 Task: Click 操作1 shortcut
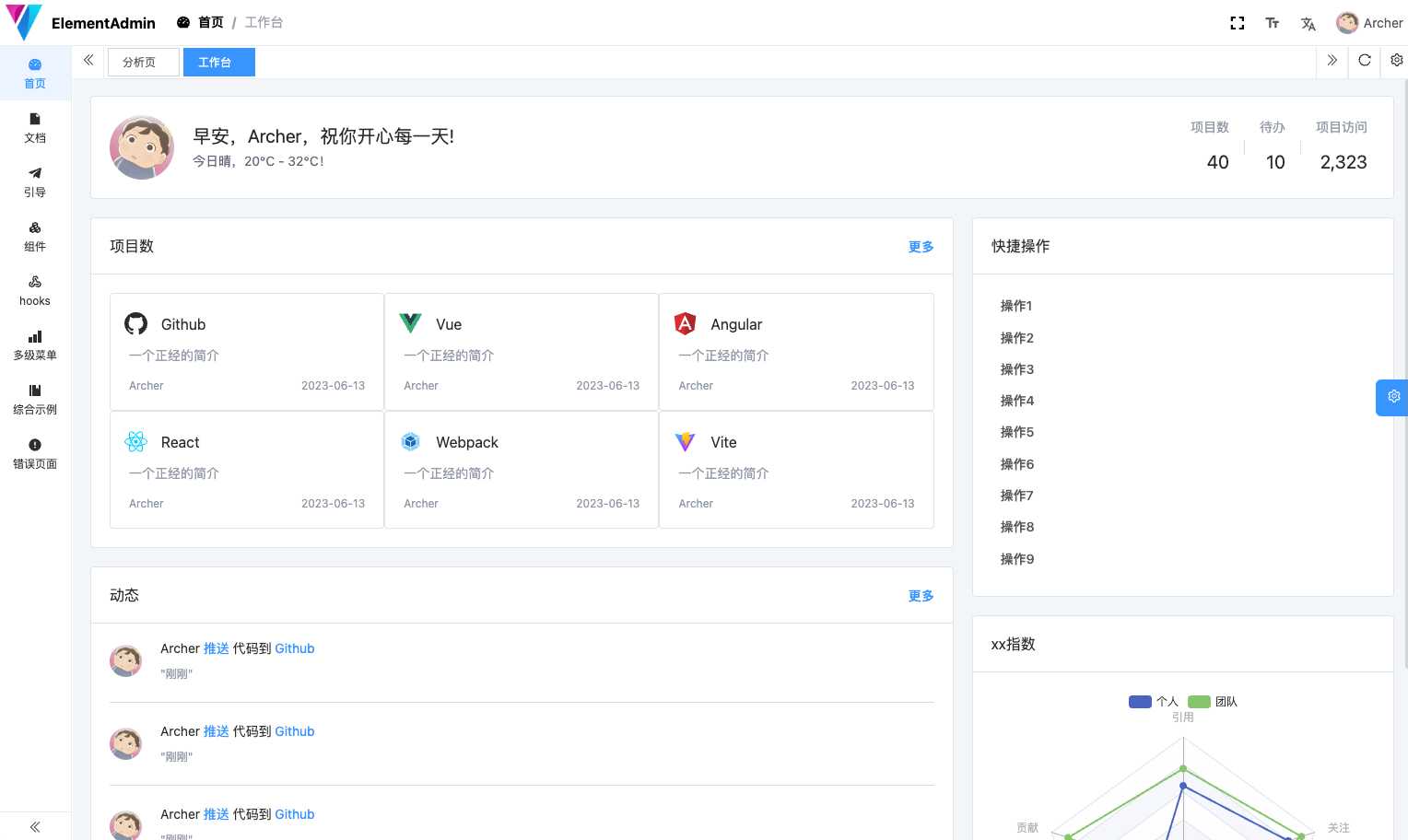pyautogui.click(x=1016, y=306)
